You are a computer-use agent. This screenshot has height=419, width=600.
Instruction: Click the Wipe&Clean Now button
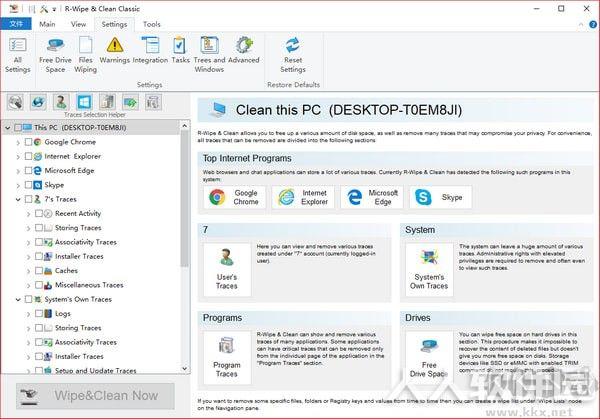[95, 396]
